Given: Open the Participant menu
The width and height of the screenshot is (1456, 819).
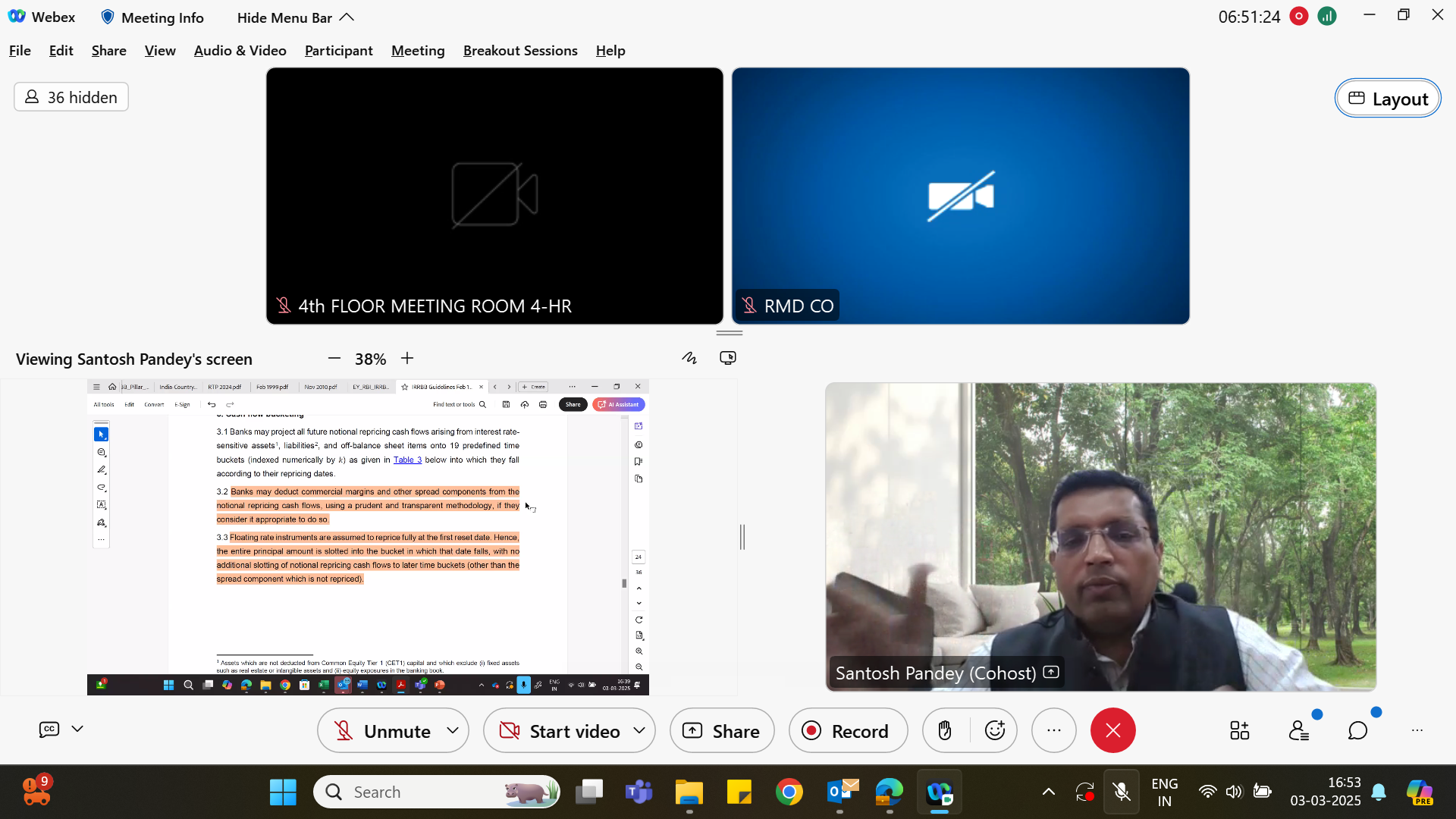Looking at the screenshot, I should point(338,51).
